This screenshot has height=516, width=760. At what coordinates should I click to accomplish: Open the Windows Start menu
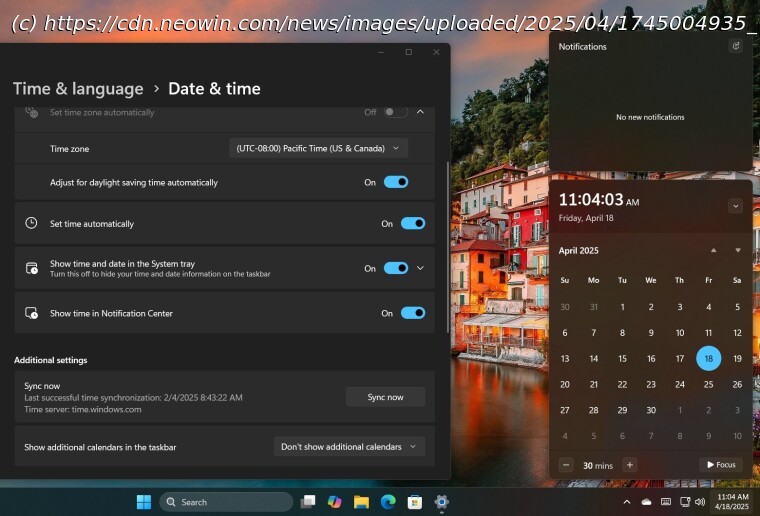coord(144,502)
